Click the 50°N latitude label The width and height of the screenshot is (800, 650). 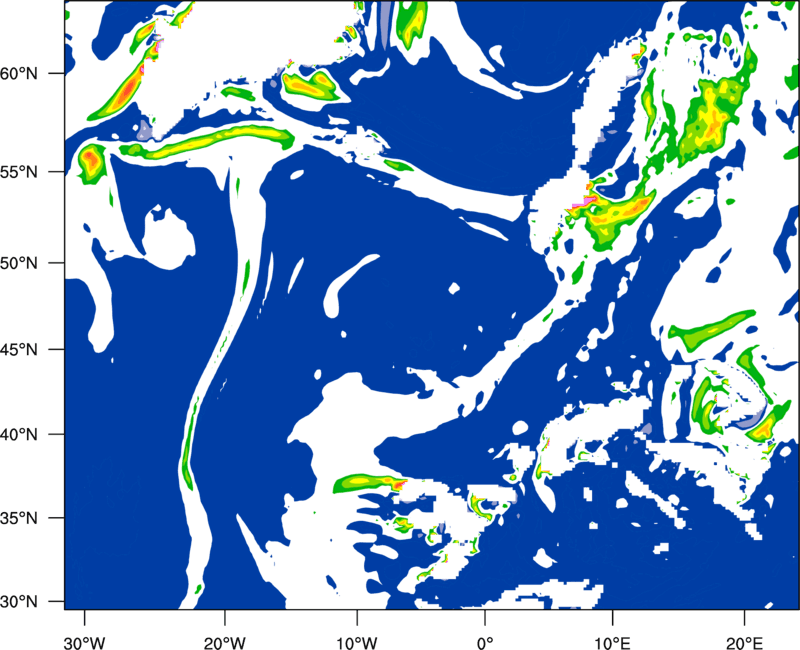coord(20,263)
